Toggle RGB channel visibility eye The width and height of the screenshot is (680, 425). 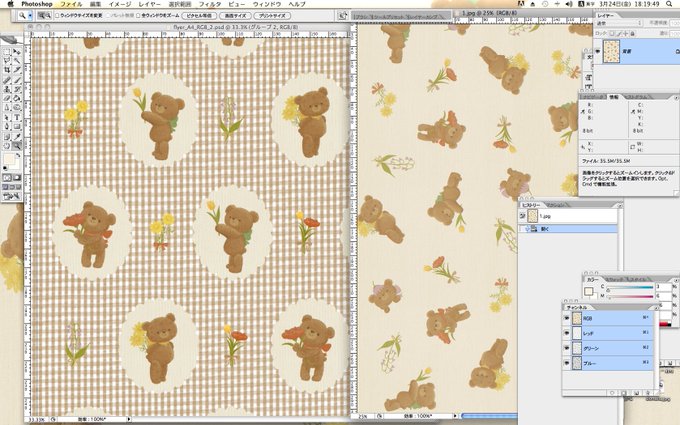coord(567,318)
